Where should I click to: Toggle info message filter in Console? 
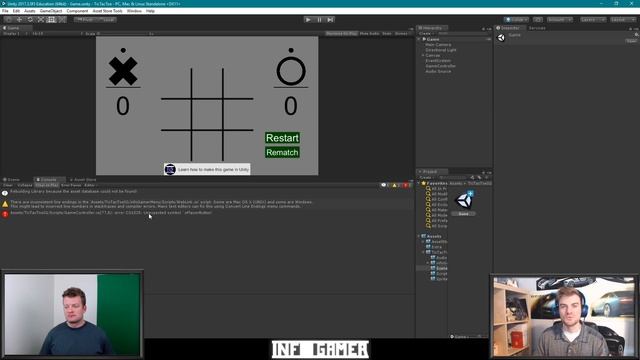tap(385, 185)
